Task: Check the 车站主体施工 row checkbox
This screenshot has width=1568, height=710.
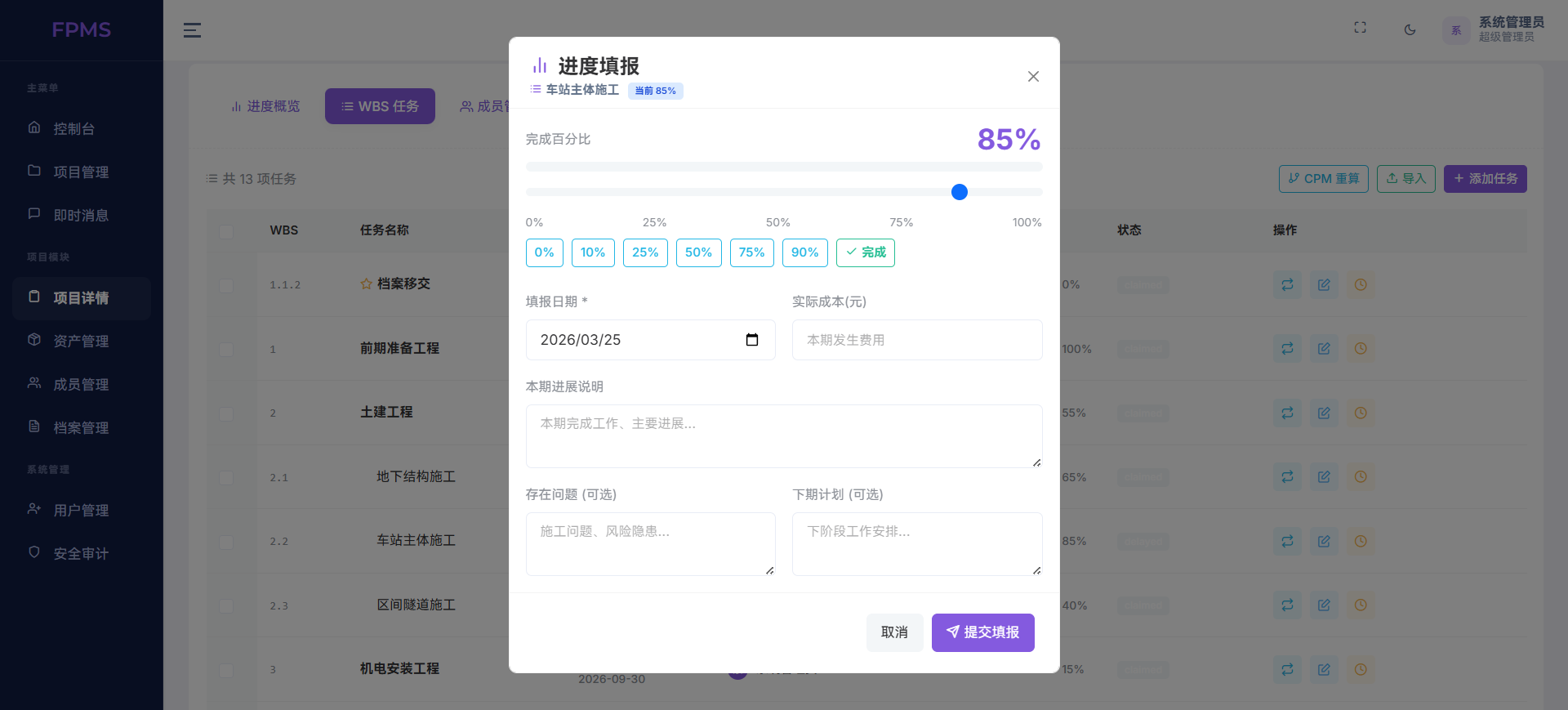Action: pos(226,542)
